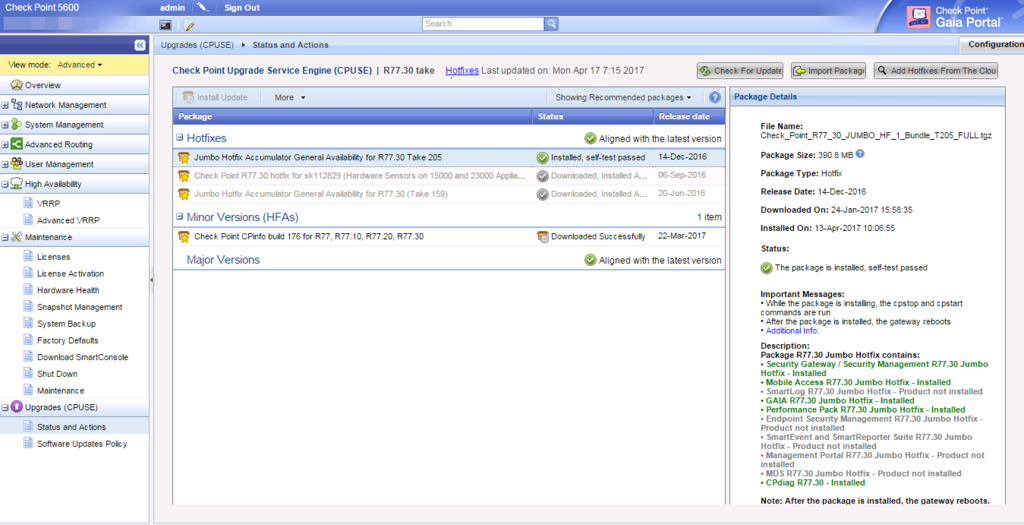Click the scratchpad notepad pencil icon
This screenshot has width=1024, height=525.
click(x=189, y=25)
